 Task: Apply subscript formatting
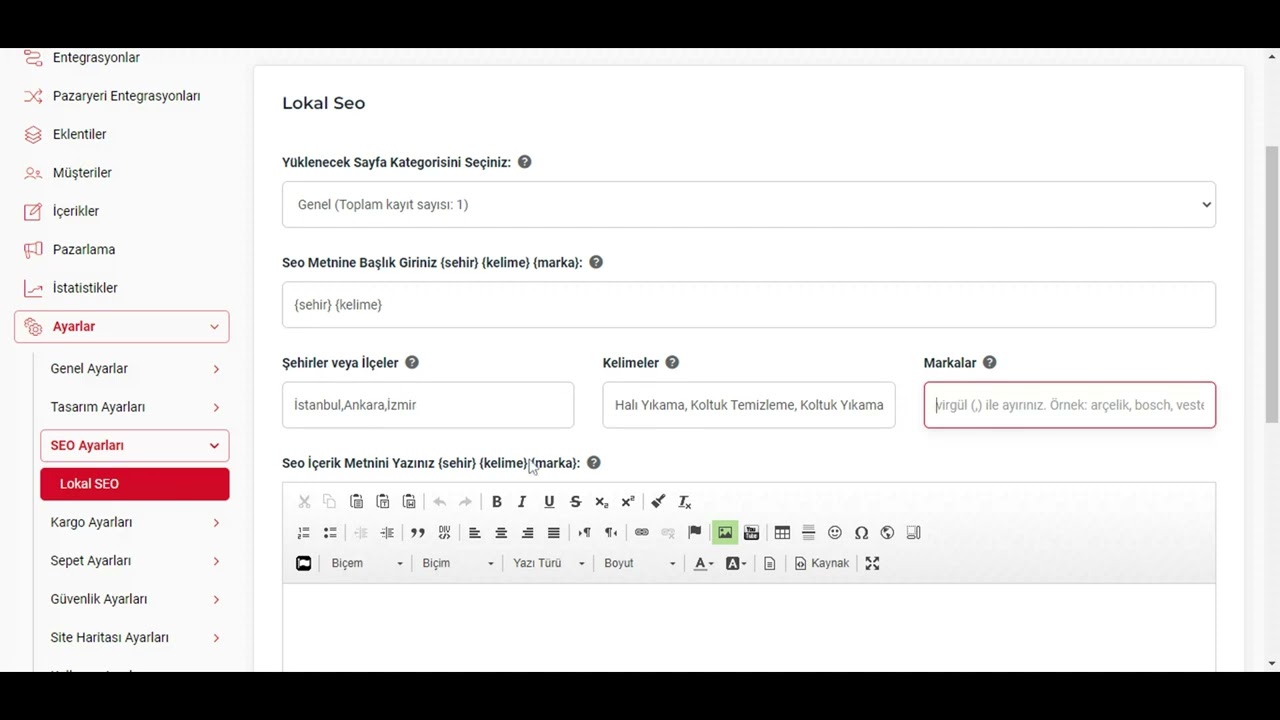click(x=601, y=502)
